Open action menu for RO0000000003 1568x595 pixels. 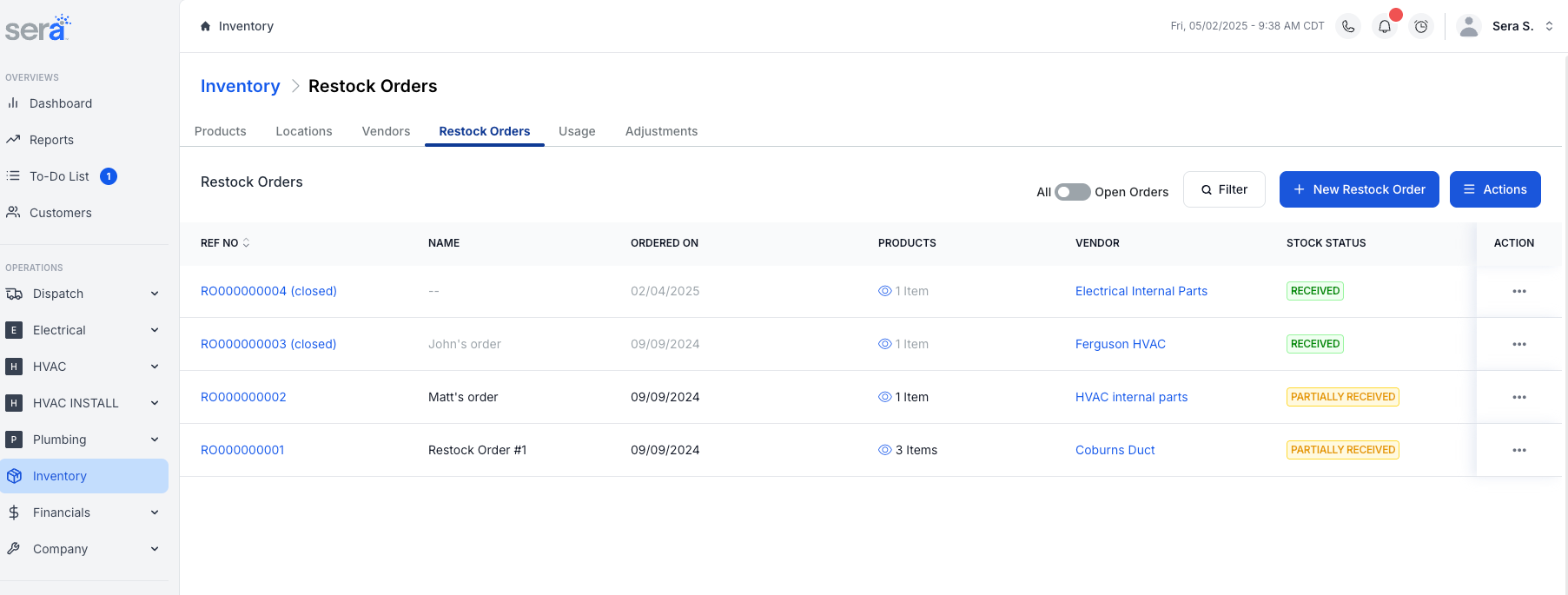1519,344
